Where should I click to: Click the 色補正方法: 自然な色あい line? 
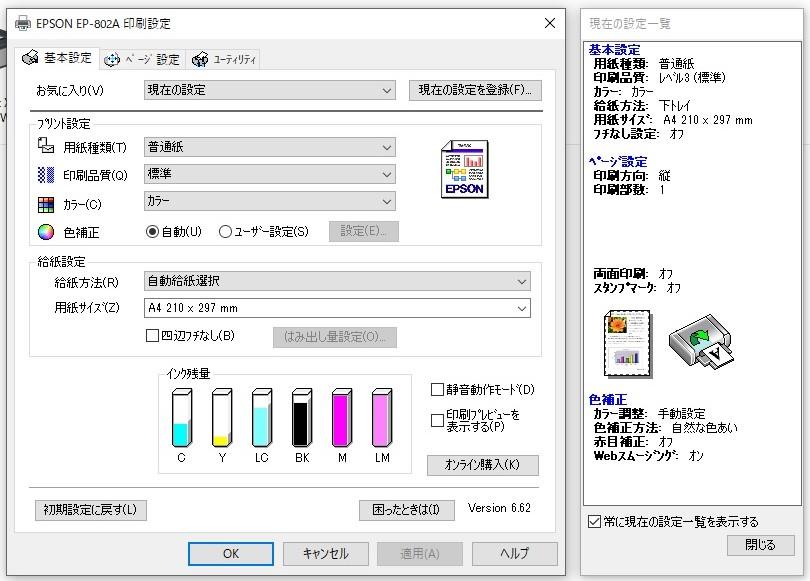(665, 428)
